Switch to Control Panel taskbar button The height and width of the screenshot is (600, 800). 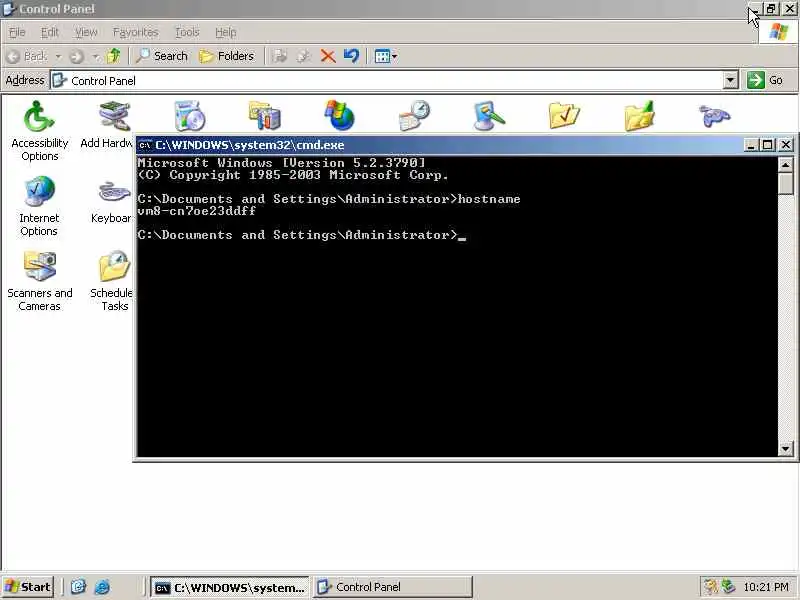click(392, 587)
